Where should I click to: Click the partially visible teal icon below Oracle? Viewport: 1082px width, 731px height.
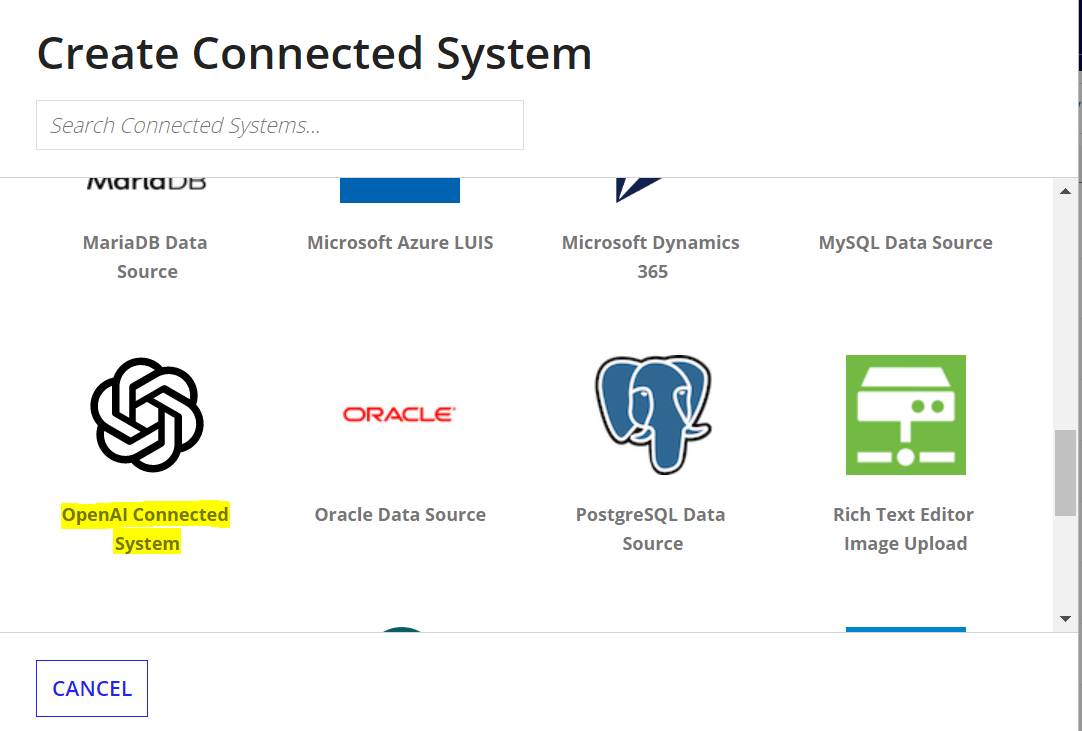399,630
